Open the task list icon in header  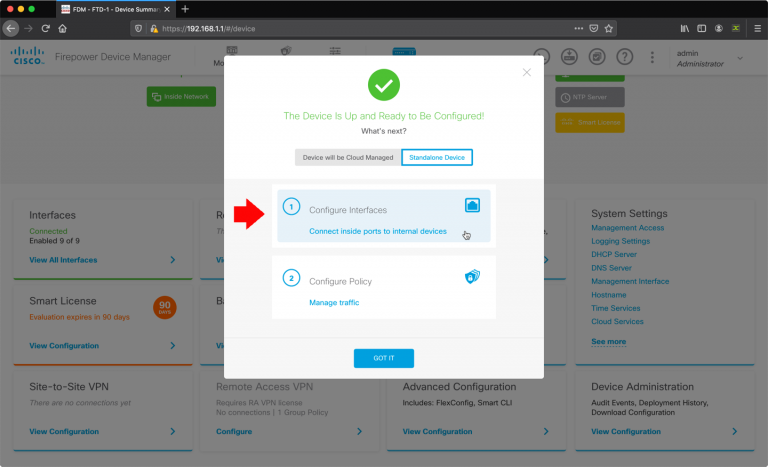(597, 57)
